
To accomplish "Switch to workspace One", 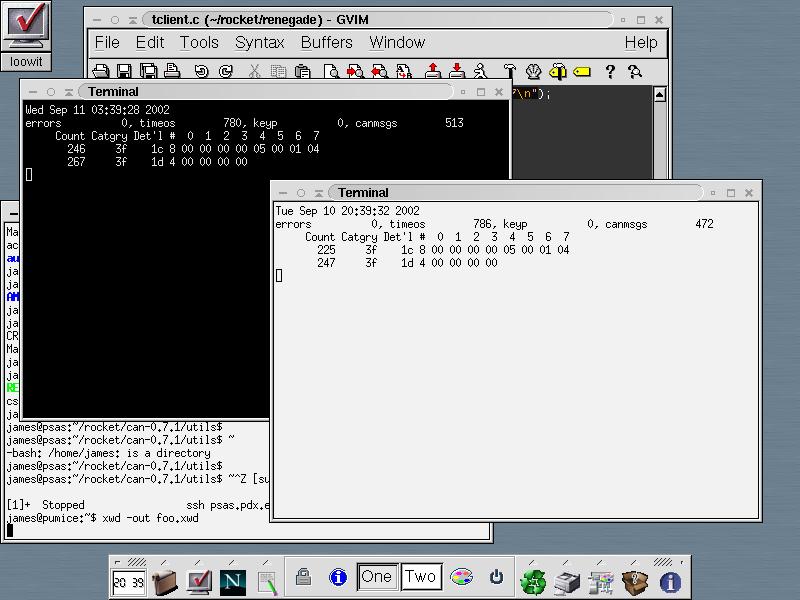I will point(377,577).
